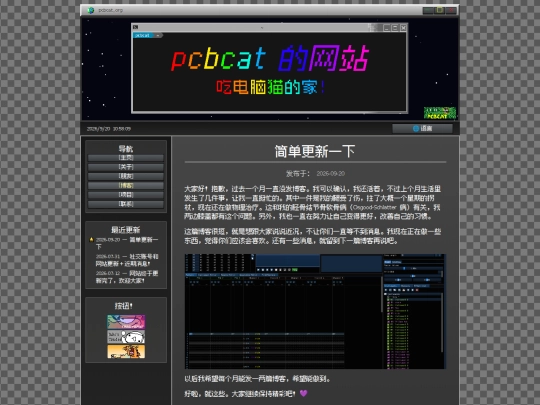Minimize the pcbcat.org window
This screenshot has width=540, height=405.
point(428,10)
